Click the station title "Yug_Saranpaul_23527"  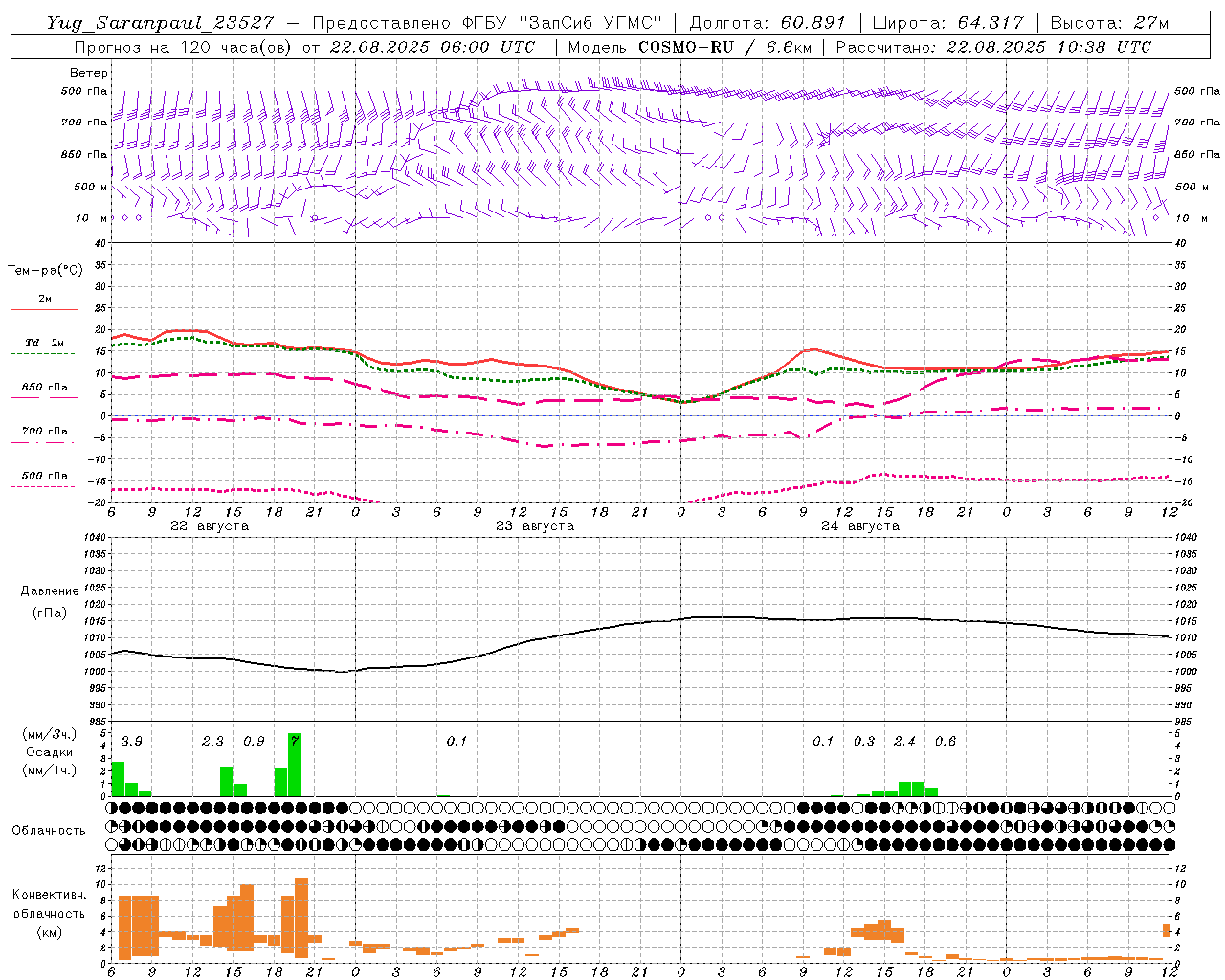tap(160, 23)
